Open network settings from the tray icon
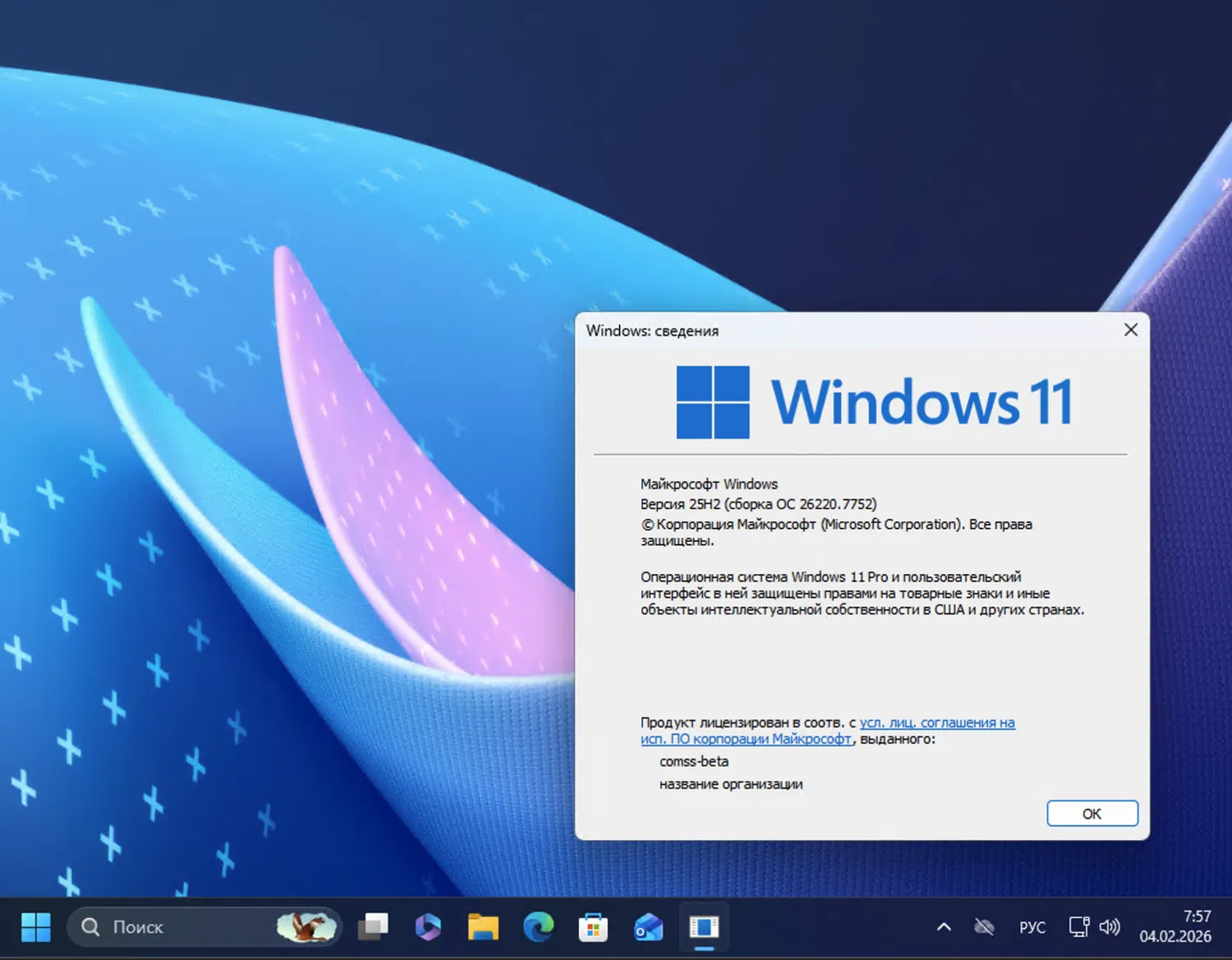The height and width of the screenshot is (960, 1232). 1077,926
